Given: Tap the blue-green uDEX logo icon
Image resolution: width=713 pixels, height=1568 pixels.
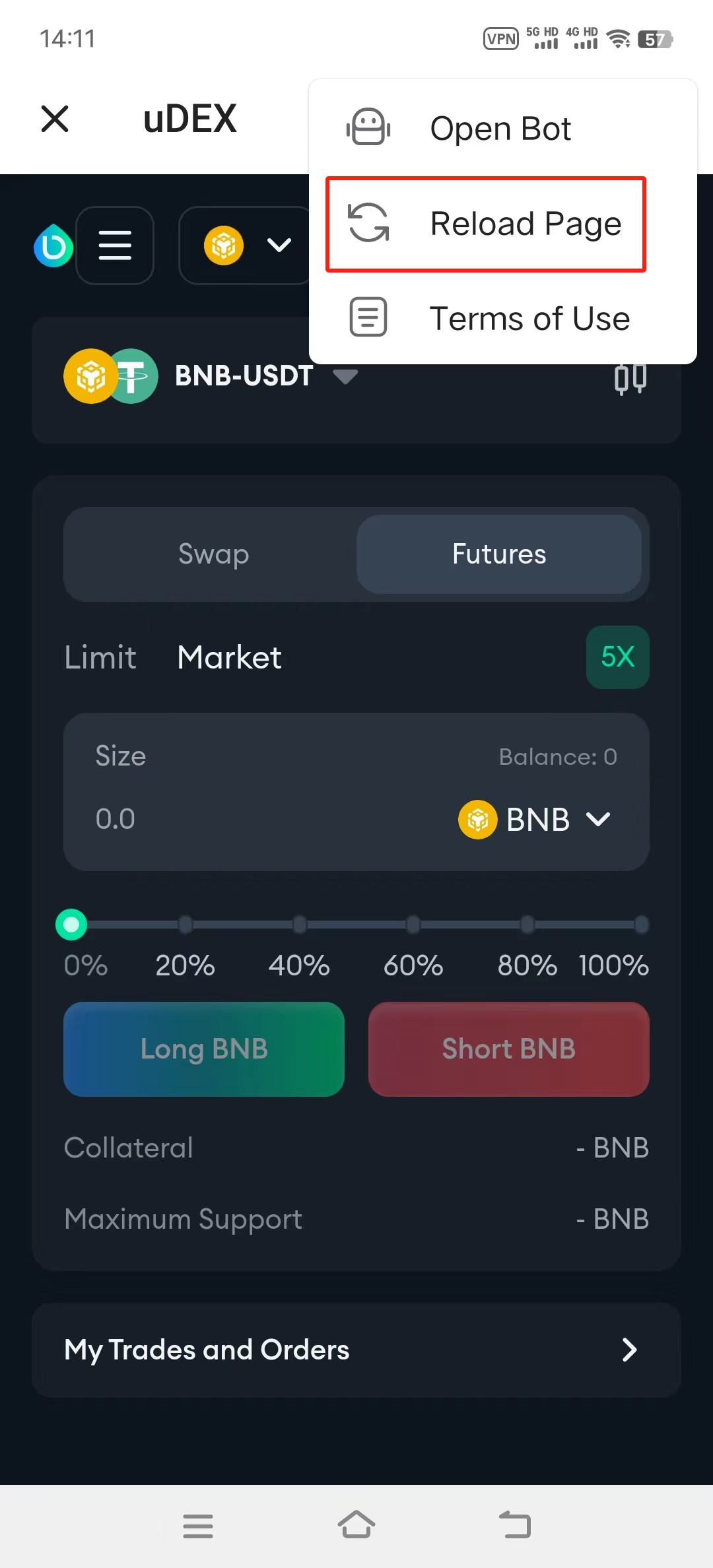Looking at the screenshot, I should 53,246.
